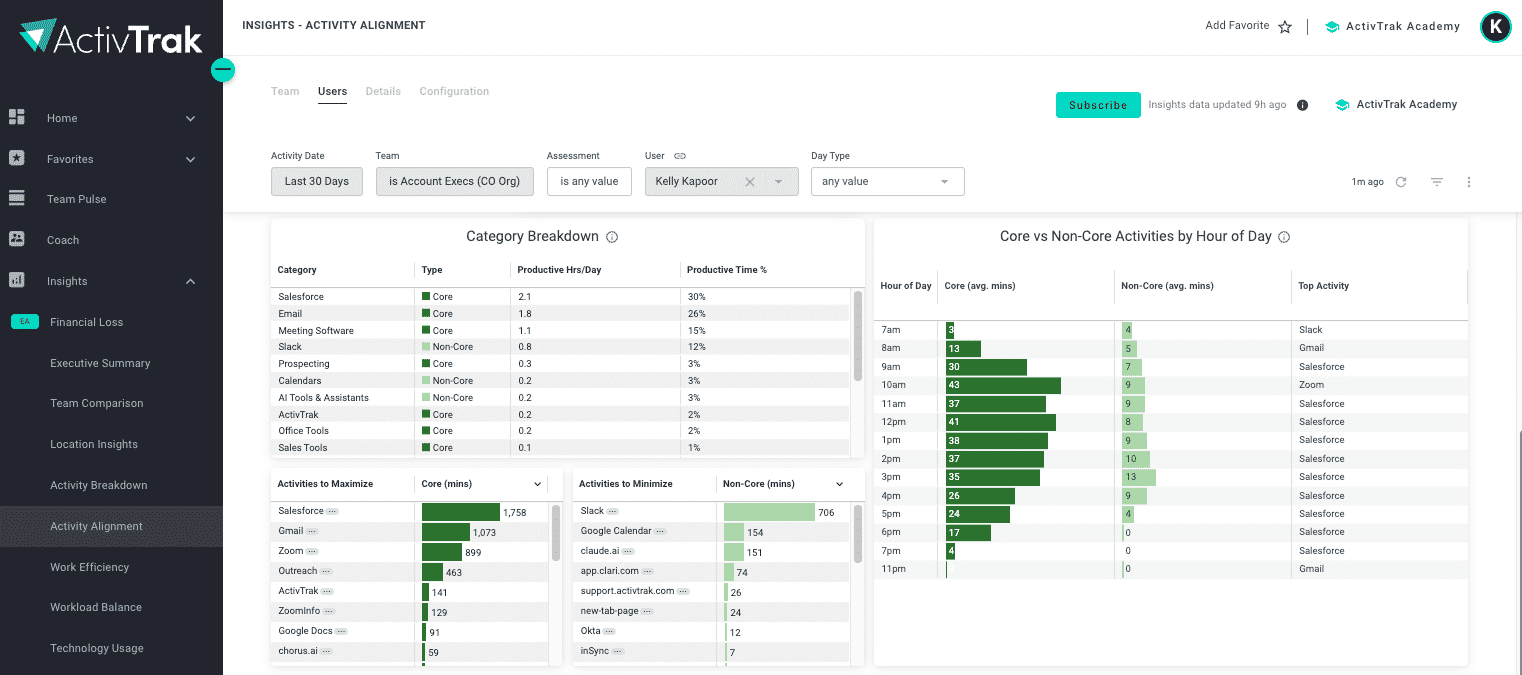Click the Category Breakdown table scrollbar
Screen dimensions: 1522x675
pyautogui.click(x=857, y=335)
